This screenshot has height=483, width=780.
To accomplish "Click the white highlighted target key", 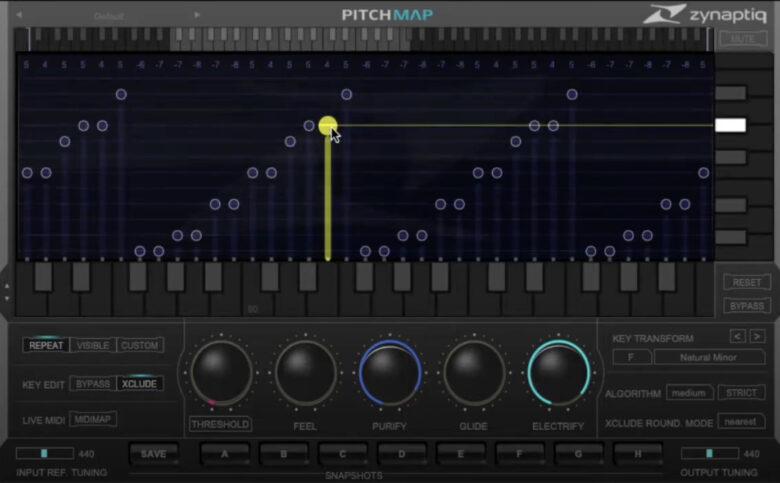I will click(730, 125).
